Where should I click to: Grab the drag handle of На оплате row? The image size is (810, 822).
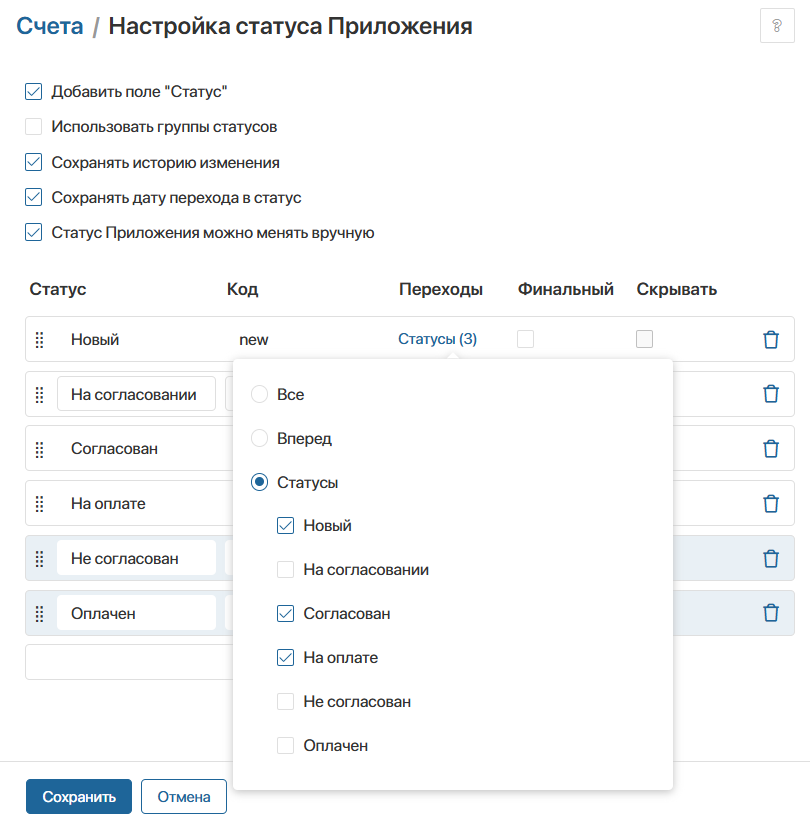click(x=39, y=504)
